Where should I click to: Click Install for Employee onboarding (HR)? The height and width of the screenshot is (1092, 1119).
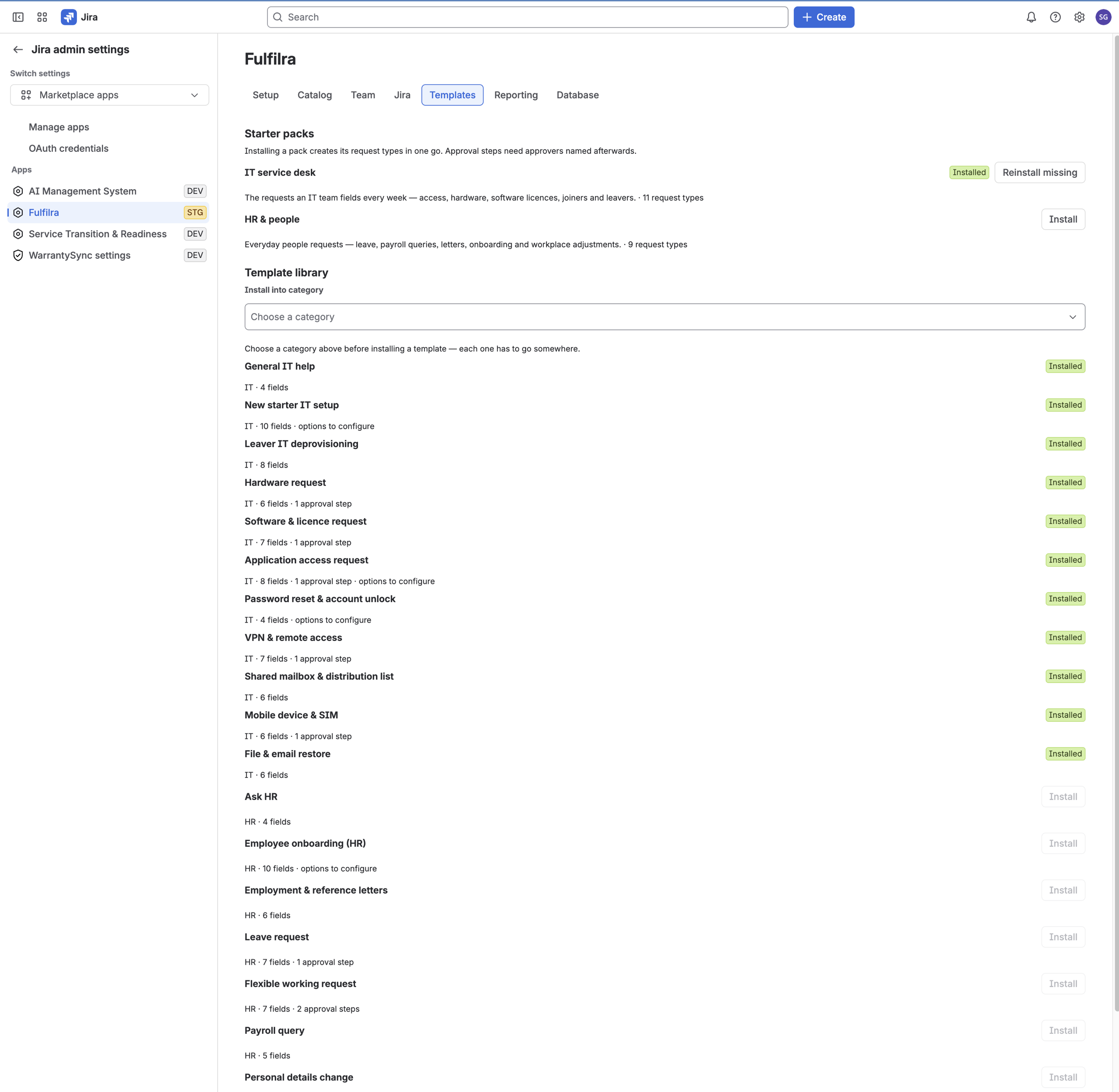point(1063,843)
